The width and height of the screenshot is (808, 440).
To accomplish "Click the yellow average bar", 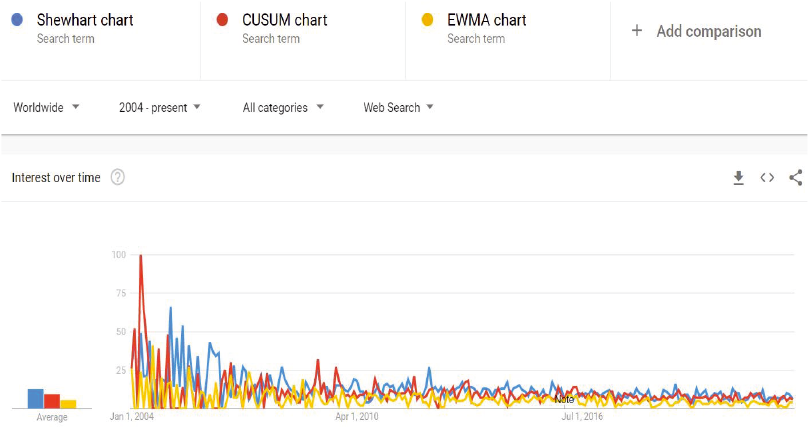I will (x=68, y=404).
